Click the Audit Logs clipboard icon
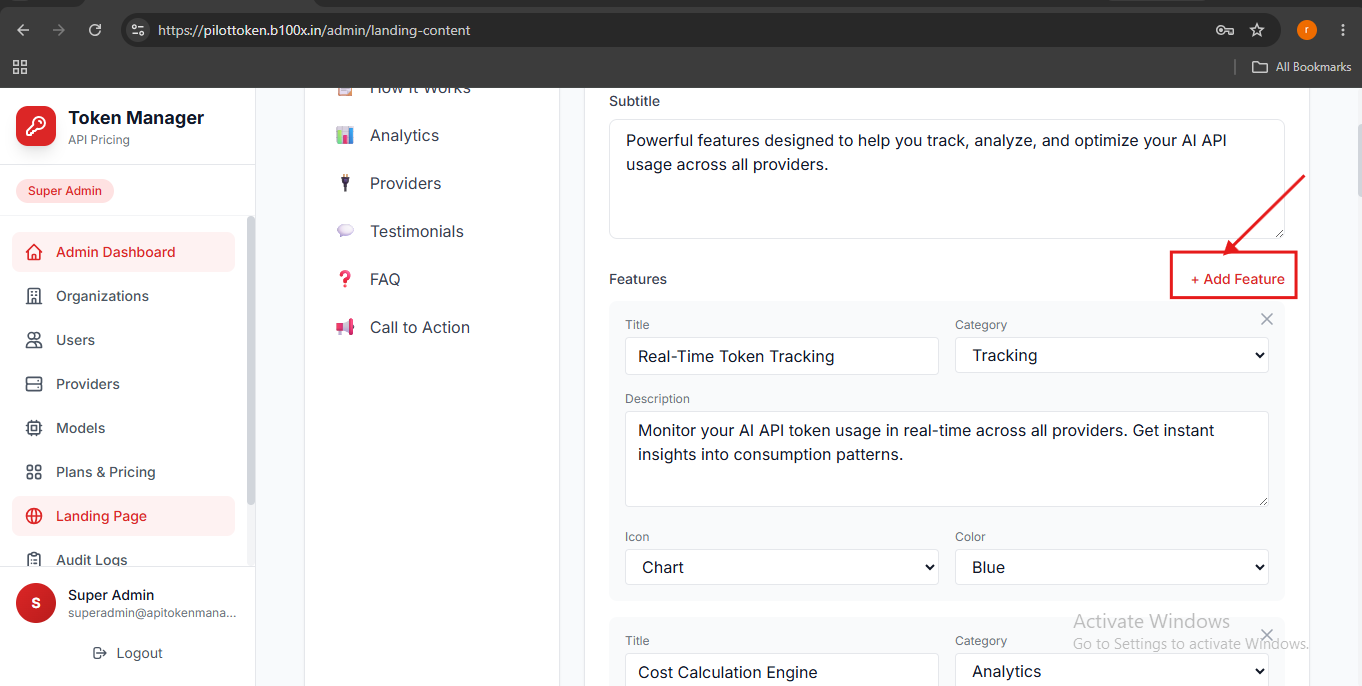The width and height of the screenshot is (1362, 686). [34, 560]
